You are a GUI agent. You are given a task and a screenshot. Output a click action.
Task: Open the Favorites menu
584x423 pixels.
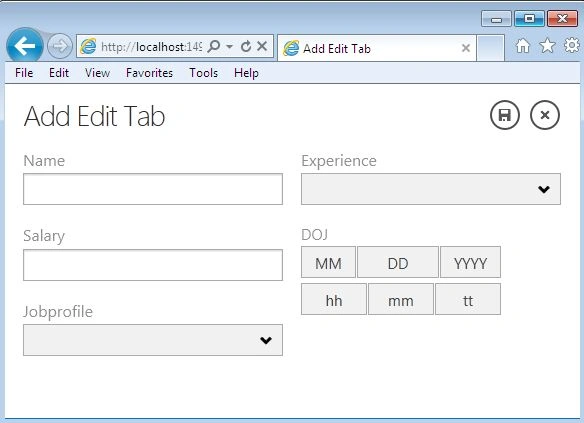click(x=149, y=73)
